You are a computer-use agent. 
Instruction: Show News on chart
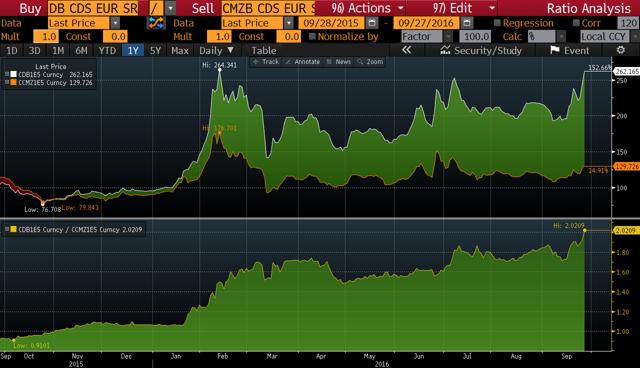(x=338, y=62)
